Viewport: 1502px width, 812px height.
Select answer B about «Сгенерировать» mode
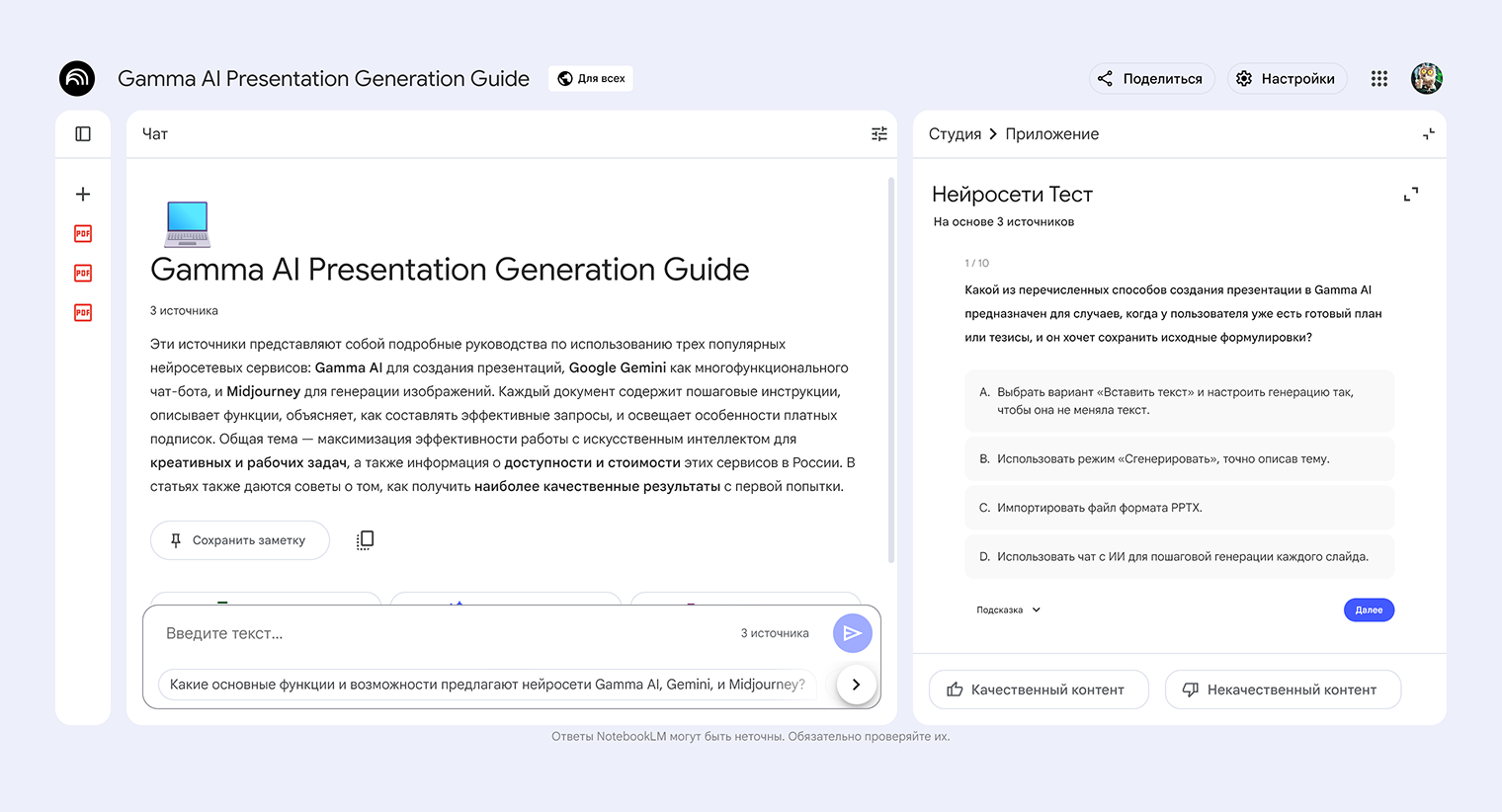coord(1180,459)
